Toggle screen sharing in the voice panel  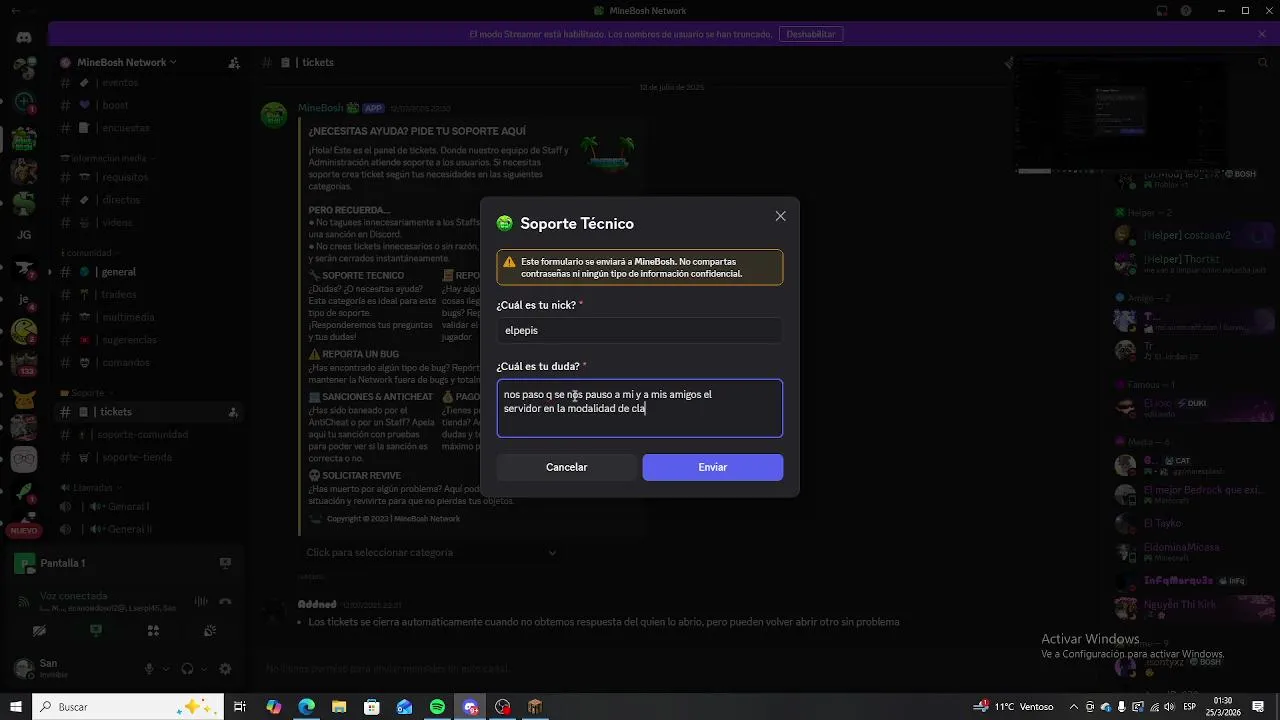coord(96,631)
